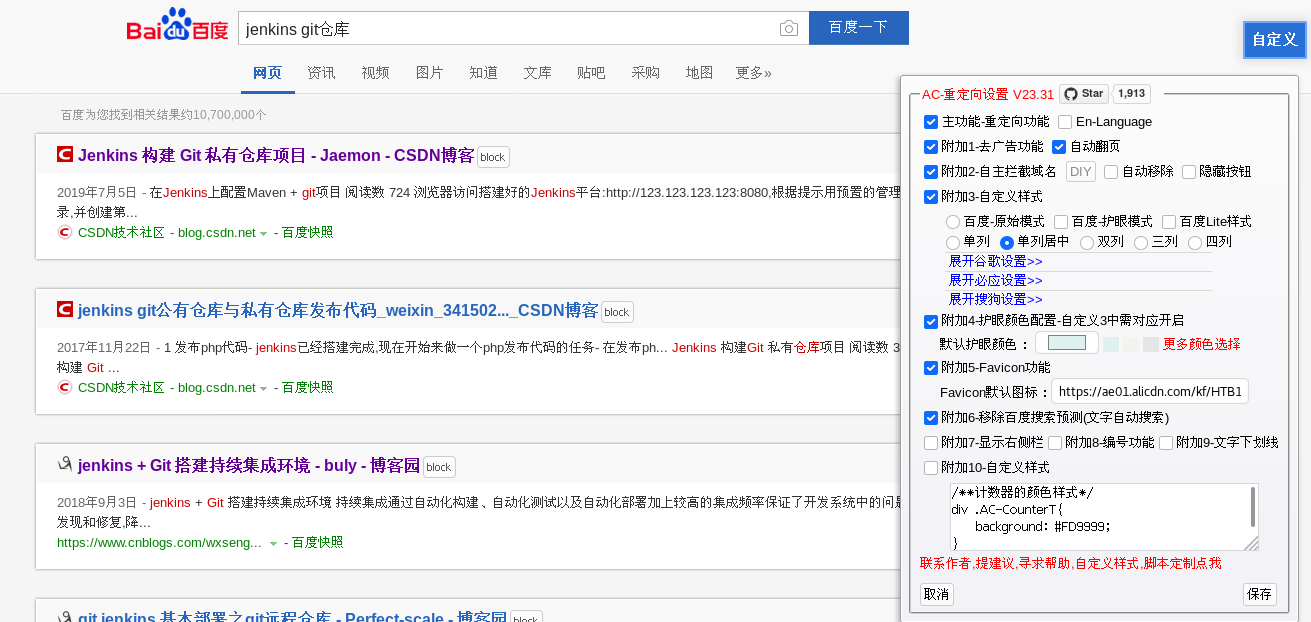Click the CSDN技术社区 source icon in first result
This screenshot has width=1311, height=622.
[65, 233]
